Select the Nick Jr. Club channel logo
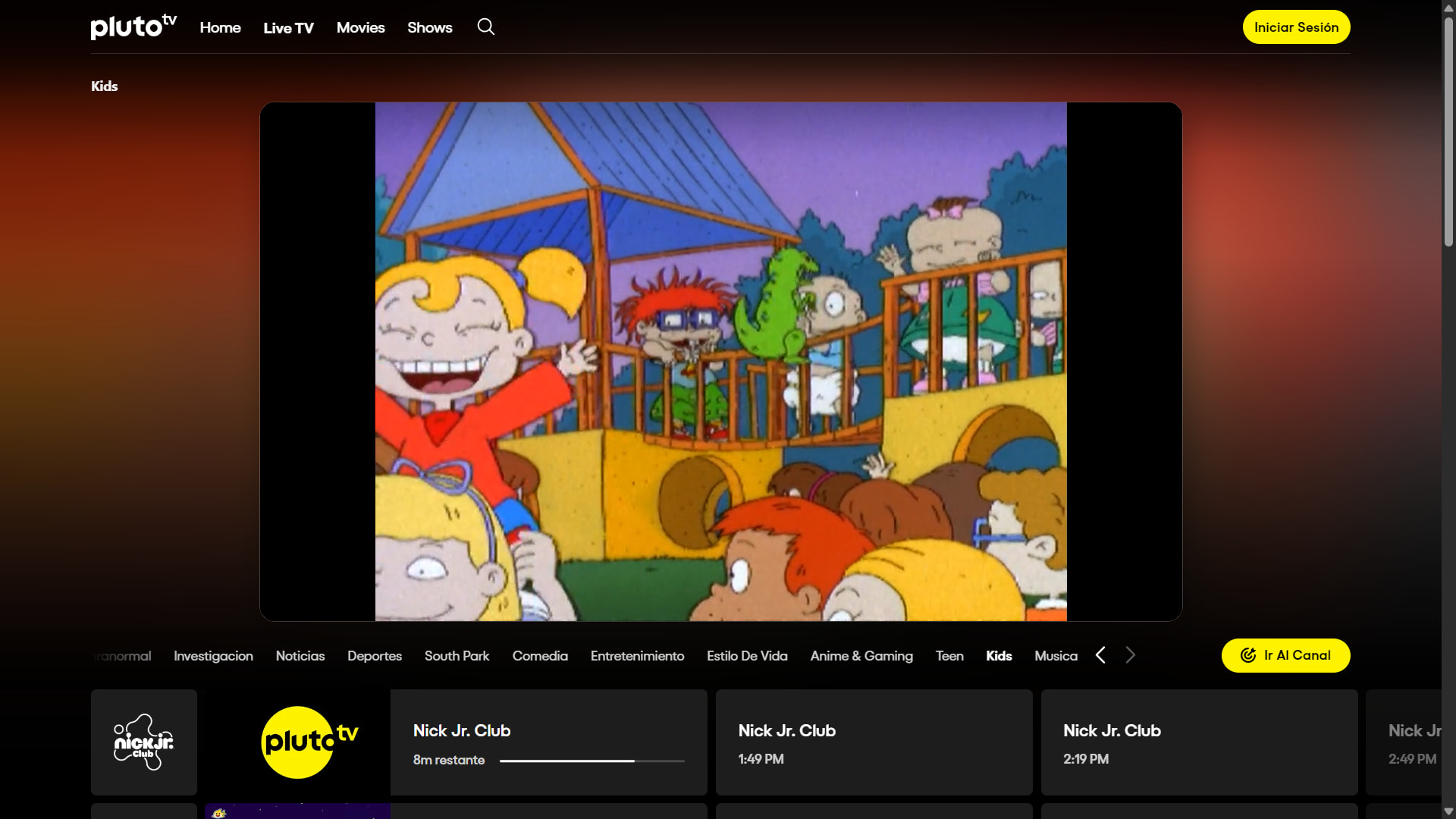Viewport: 1456px width, 819px height. tap(144, 742)
